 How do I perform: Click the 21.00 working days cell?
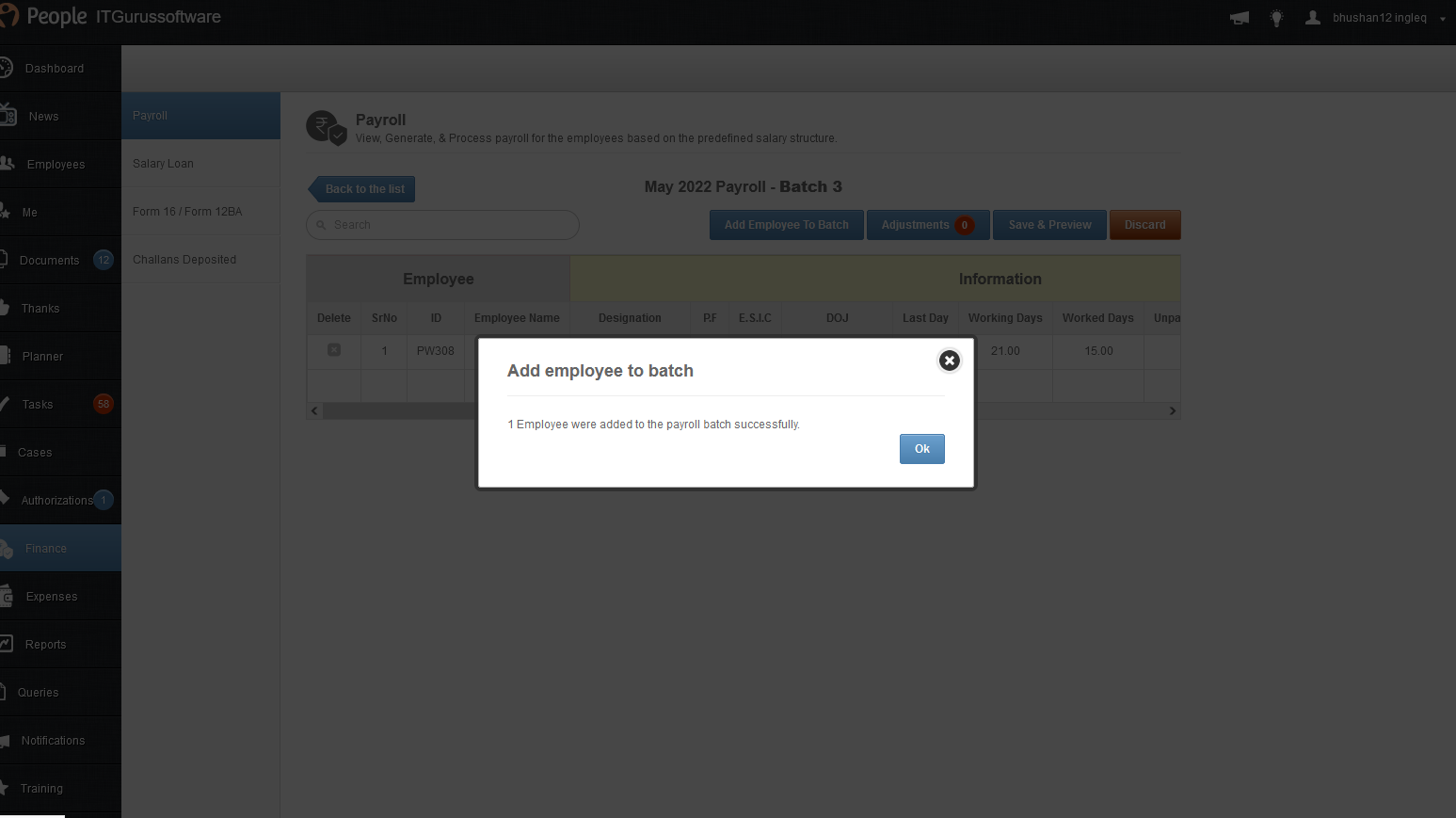[1005, 351]
